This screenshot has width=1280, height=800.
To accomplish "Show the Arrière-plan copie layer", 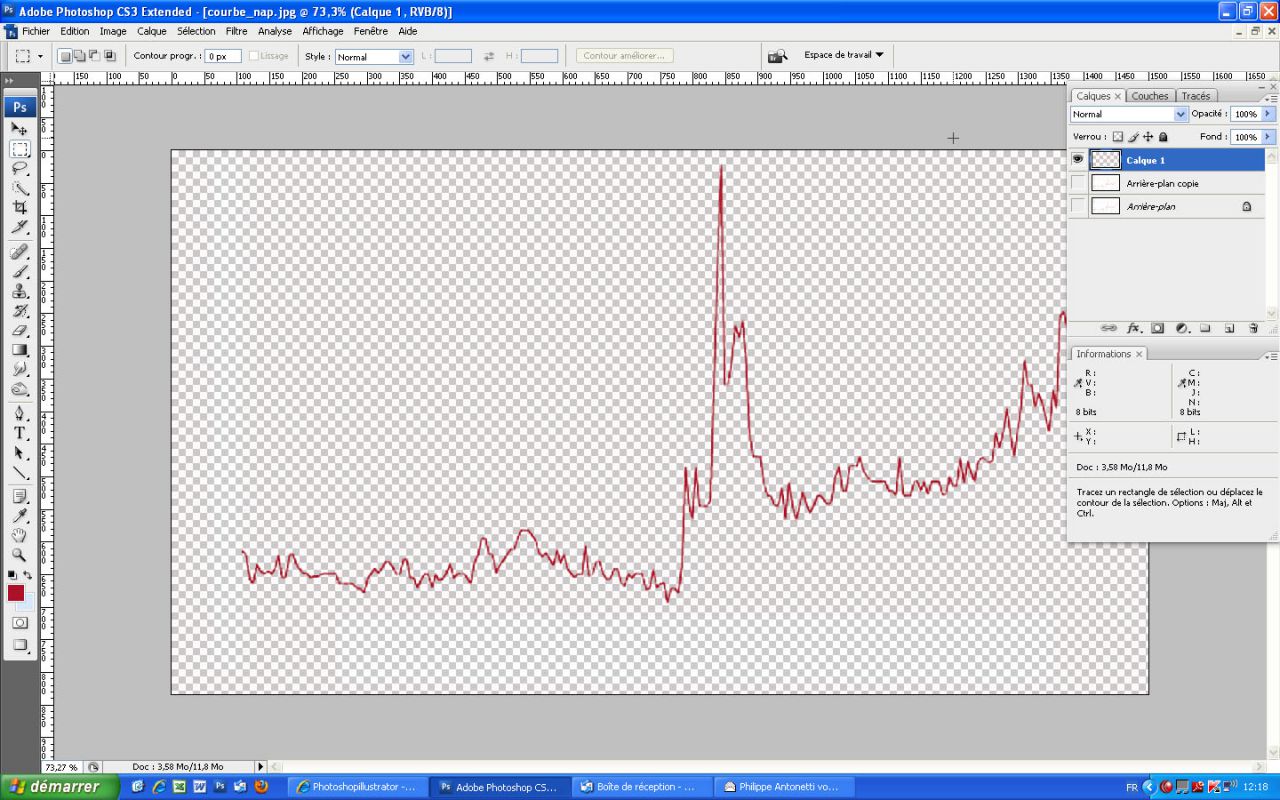I will pyautogui.click(x=1078, y=183).
